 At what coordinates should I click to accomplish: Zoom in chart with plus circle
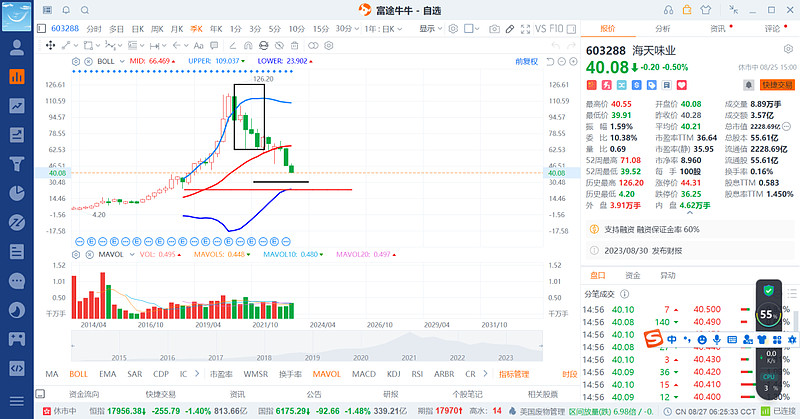(573, 61)
